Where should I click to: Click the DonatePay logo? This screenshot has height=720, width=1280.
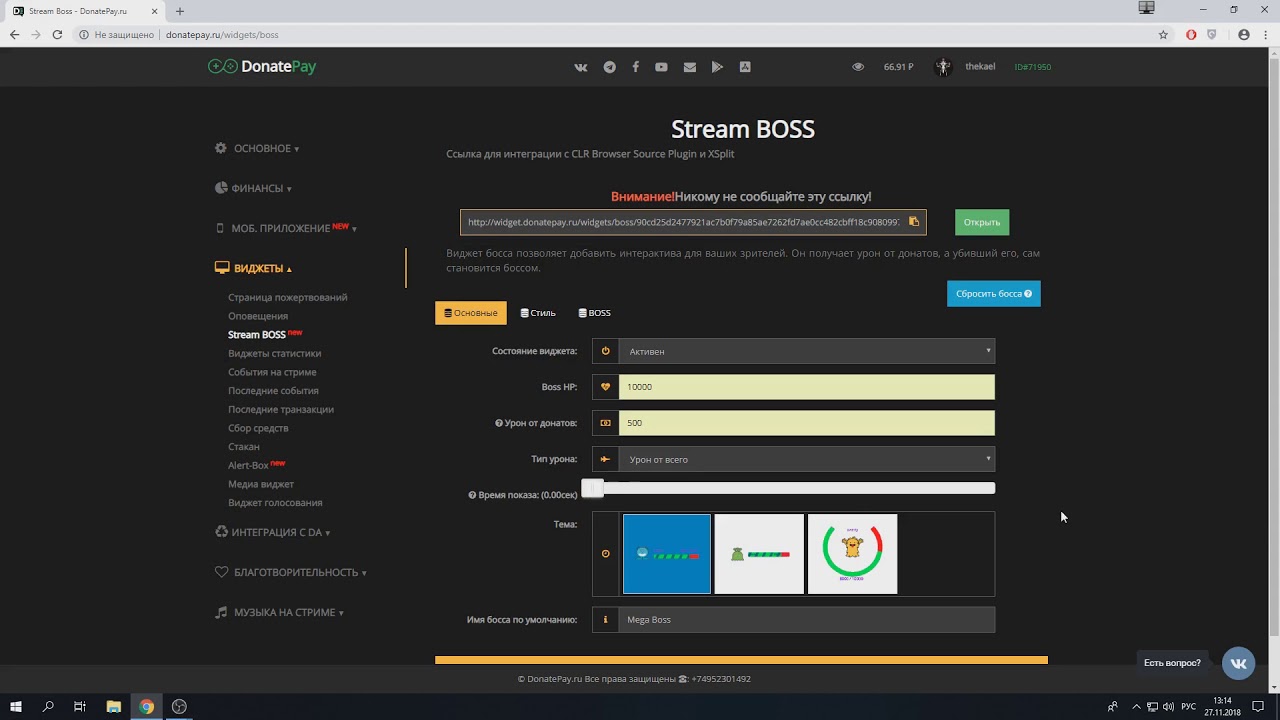tap(262, 67)
